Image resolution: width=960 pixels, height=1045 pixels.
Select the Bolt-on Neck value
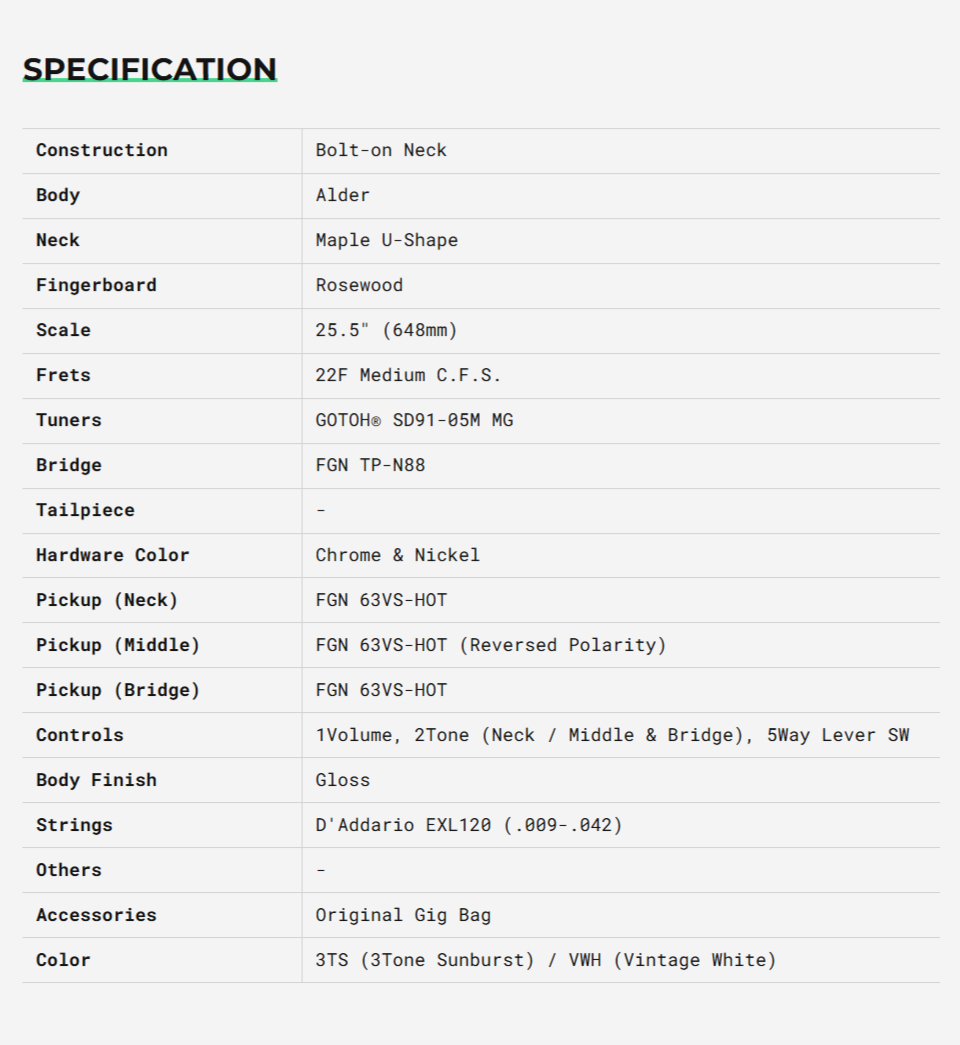381,150
